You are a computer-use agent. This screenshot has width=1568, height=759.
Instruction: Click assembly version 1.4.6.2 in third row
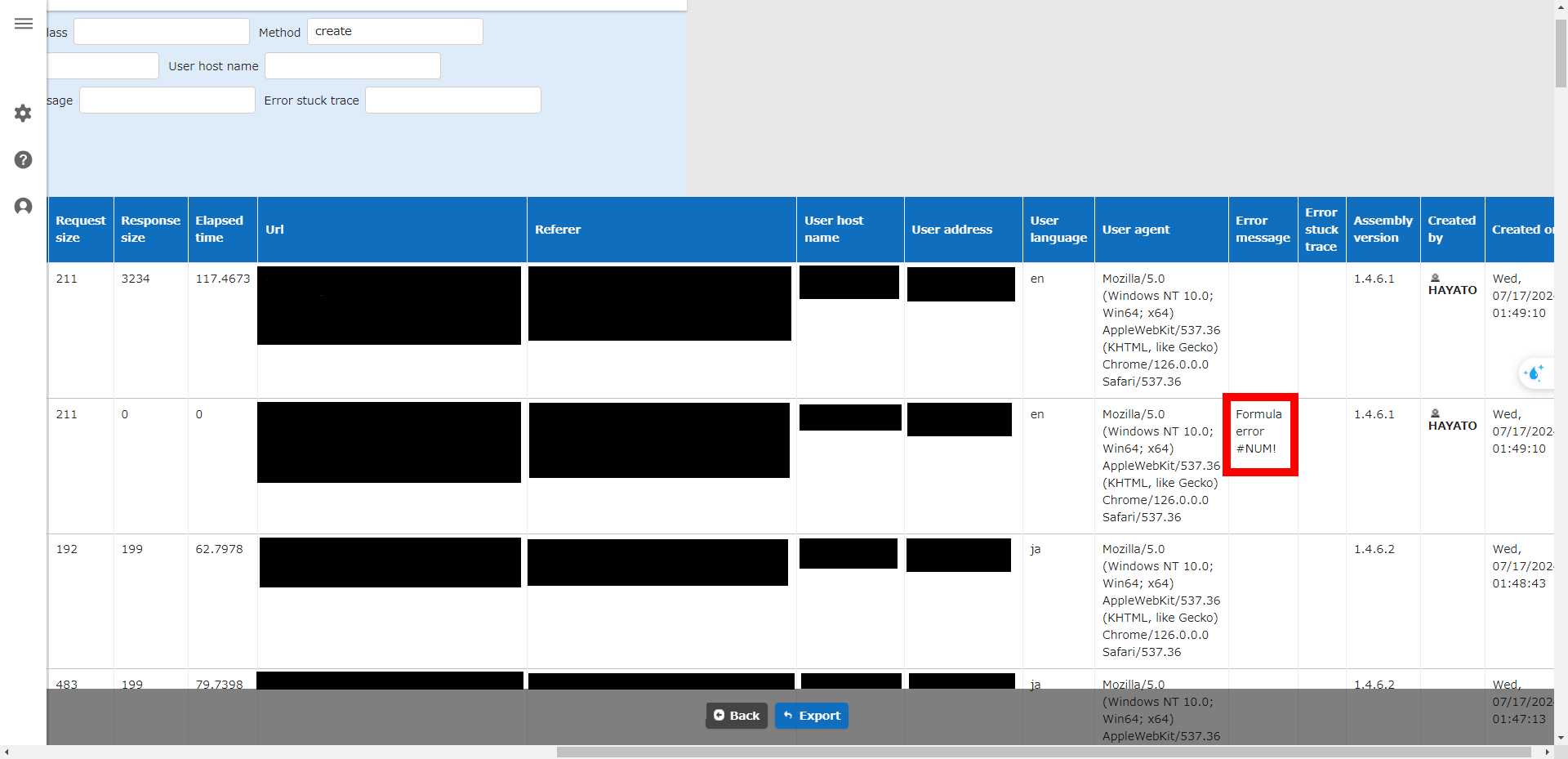1374,549
